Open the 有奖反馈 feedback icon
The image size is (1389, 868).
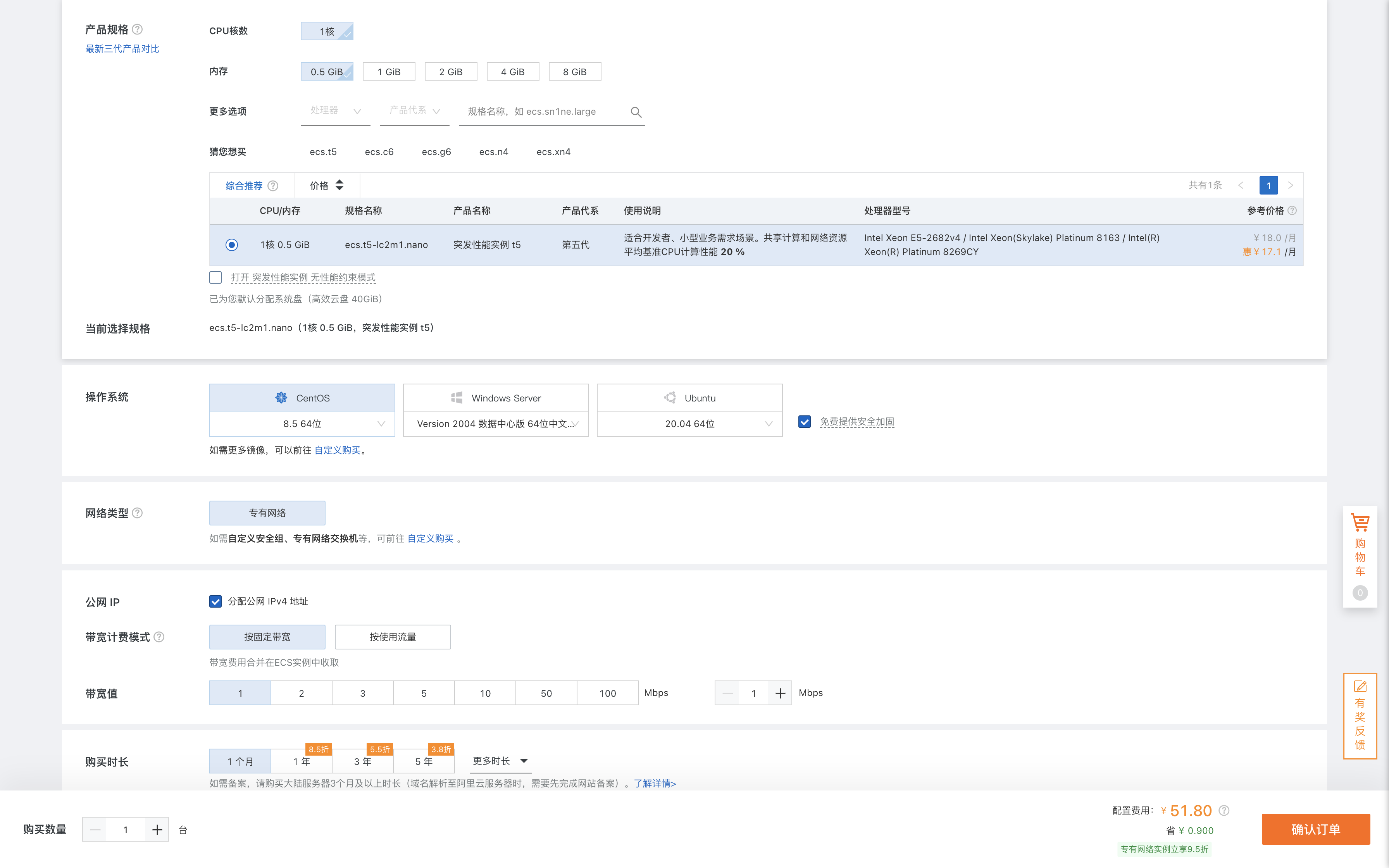pos(1360,686)
